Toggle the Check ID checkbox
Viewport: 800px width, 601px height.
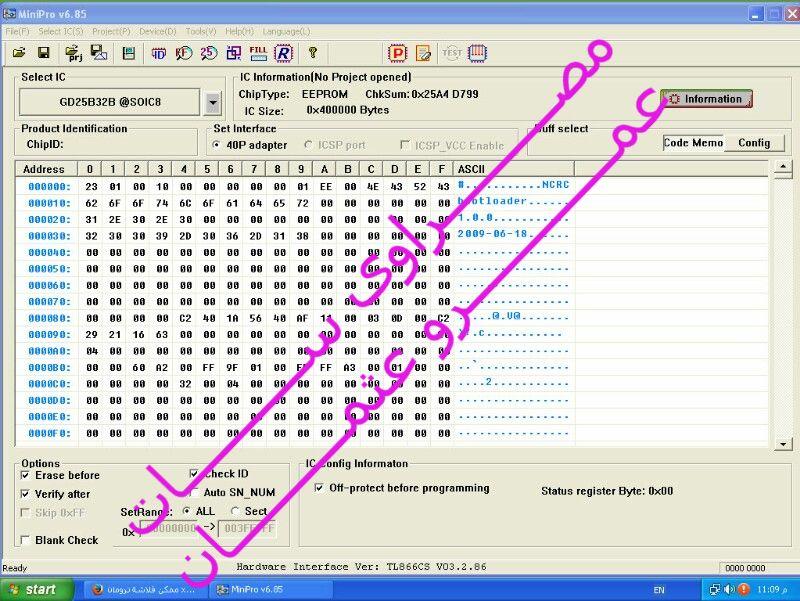tap(194, 473)
